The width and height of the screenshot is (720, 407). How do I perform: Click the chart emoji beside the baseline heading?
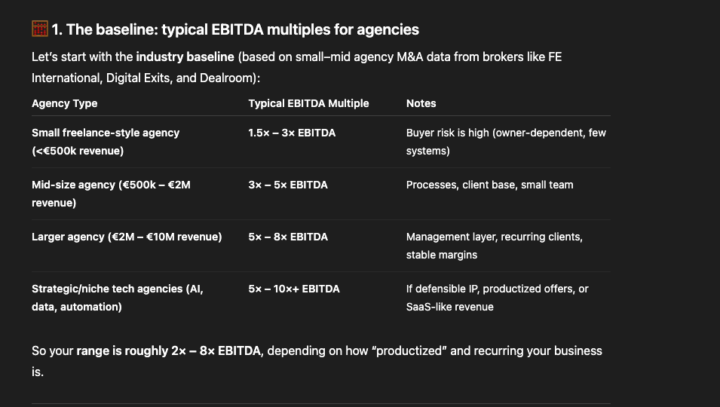coord(40,30)
